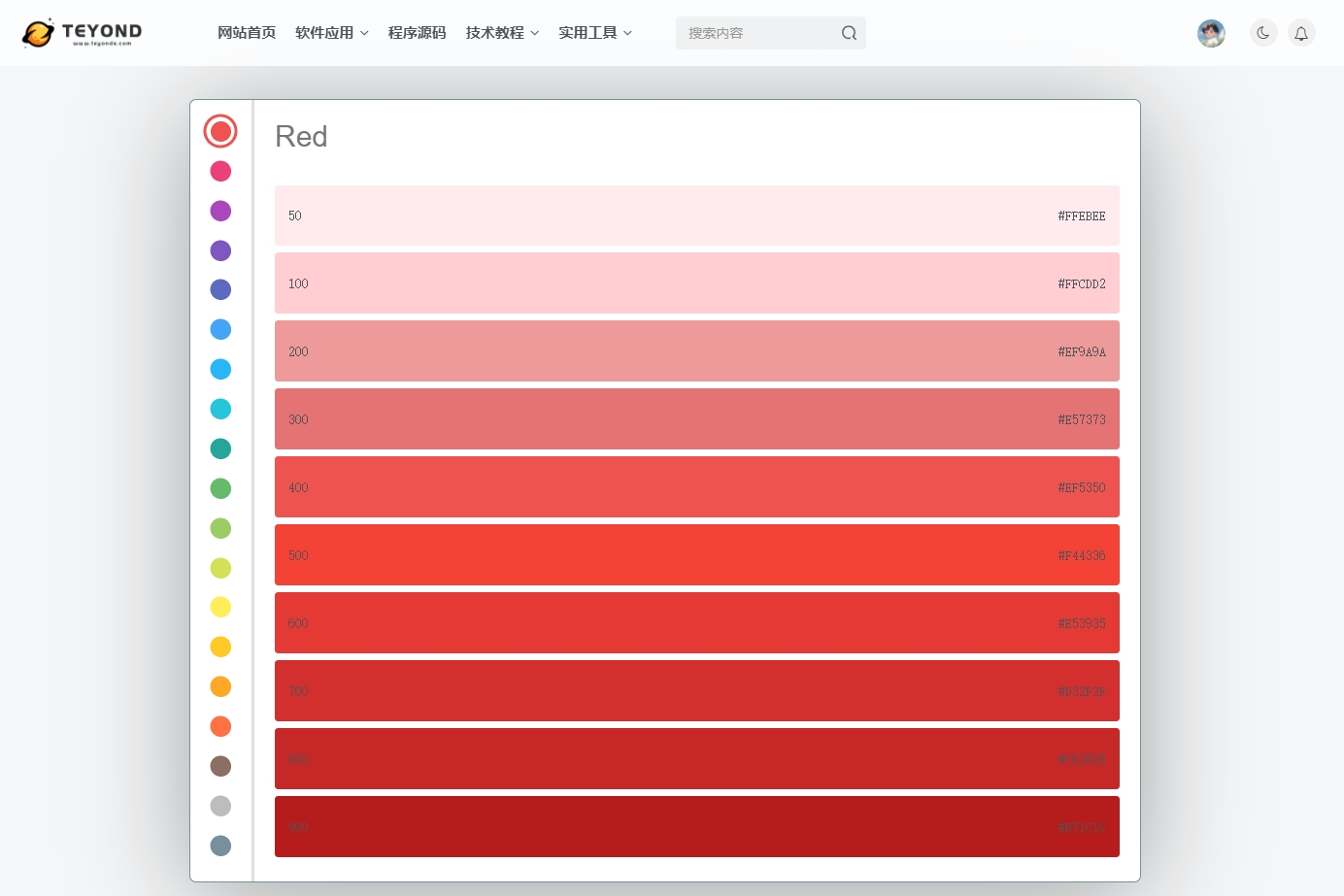
Task: Expand the 软件应用 dropdown menu
Action: [x=331, y=33]
